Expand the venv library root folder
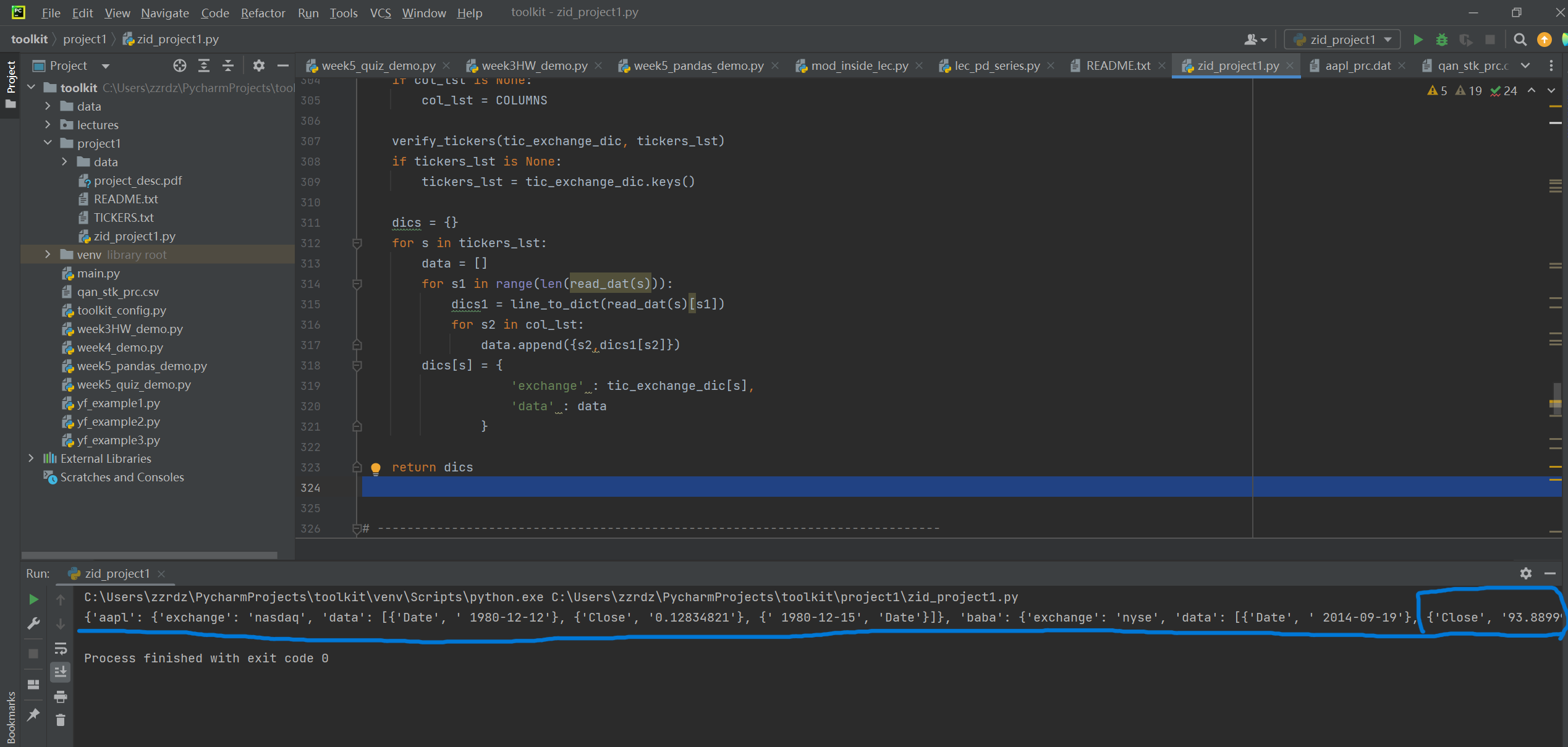Viewport: 1568px width, 747px height. click(48, 255)
